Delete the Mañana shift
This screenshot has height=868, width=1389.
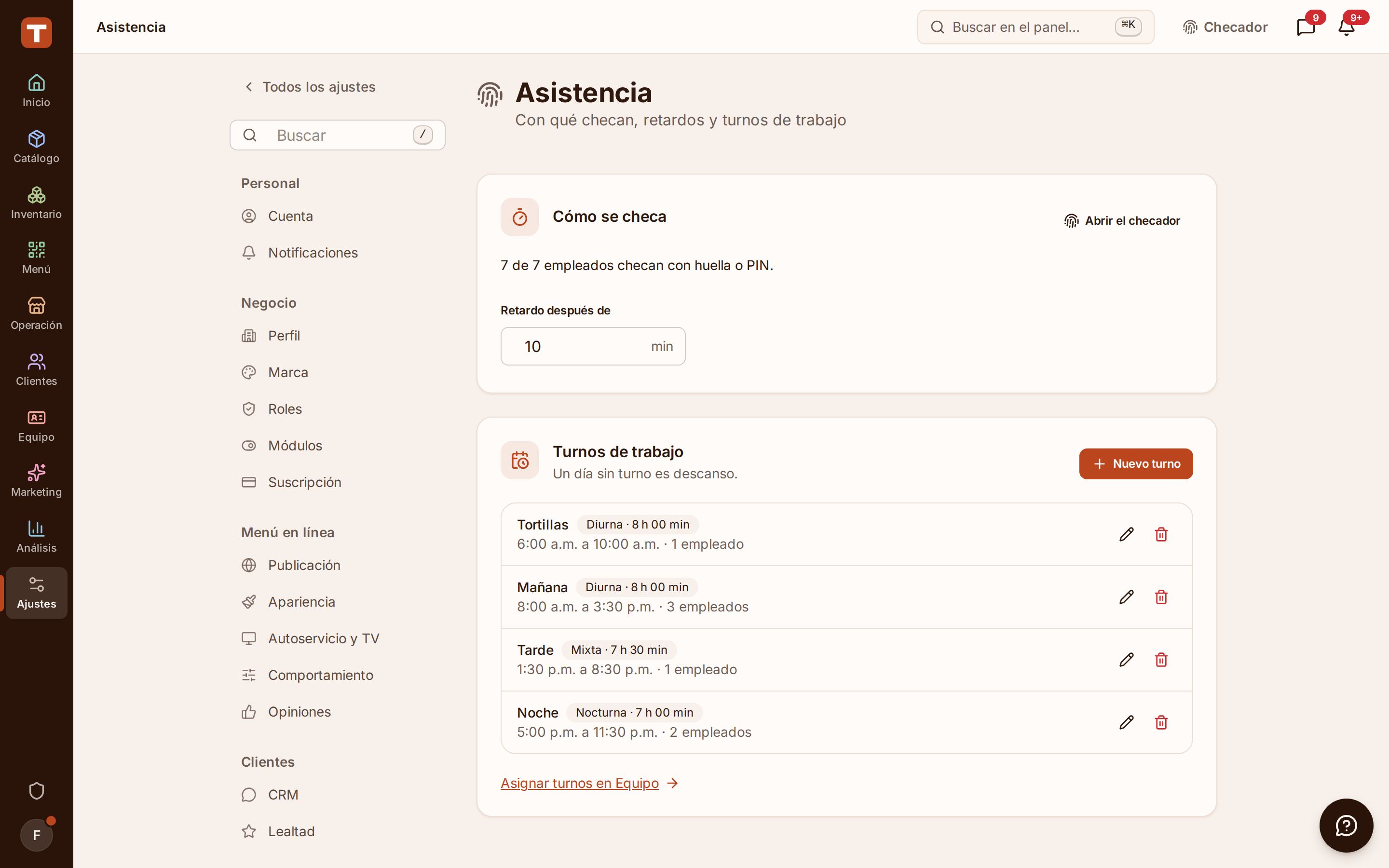(x=1161, y=597)
